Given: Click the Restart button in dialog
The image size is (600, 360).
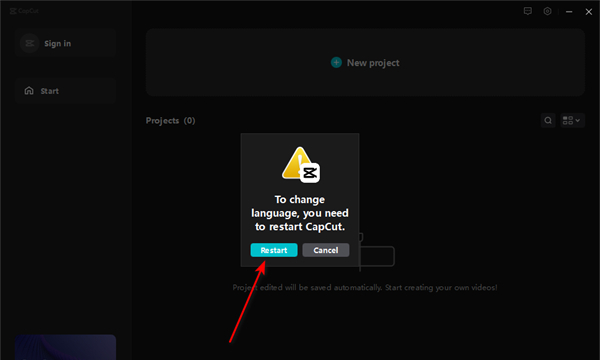Looking at the screenshot, I should (x=274, y=250).
